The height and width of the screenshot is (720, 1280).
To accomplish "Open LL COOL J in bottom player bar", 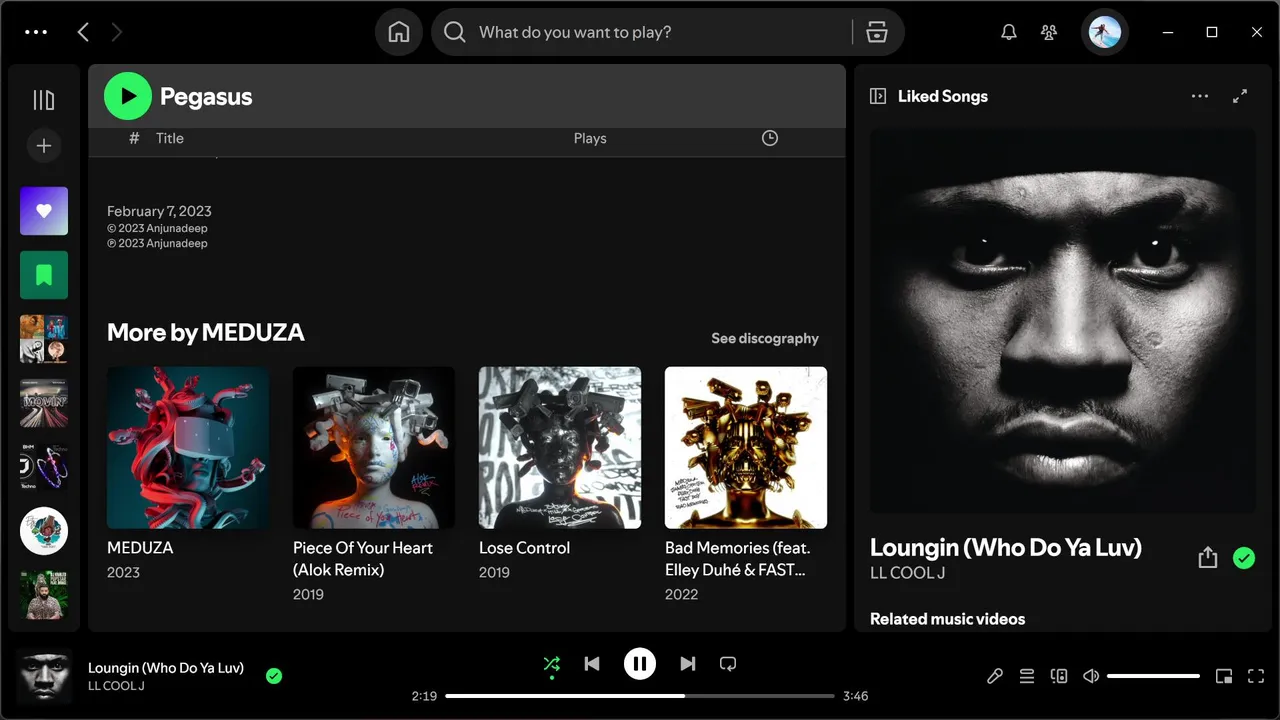I will [116, 686].
